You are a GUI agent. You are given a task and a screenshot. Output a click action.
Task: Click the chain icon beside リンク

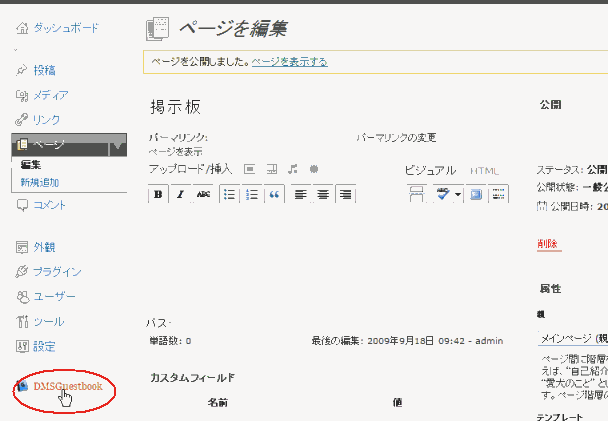(x=21, y=120)
